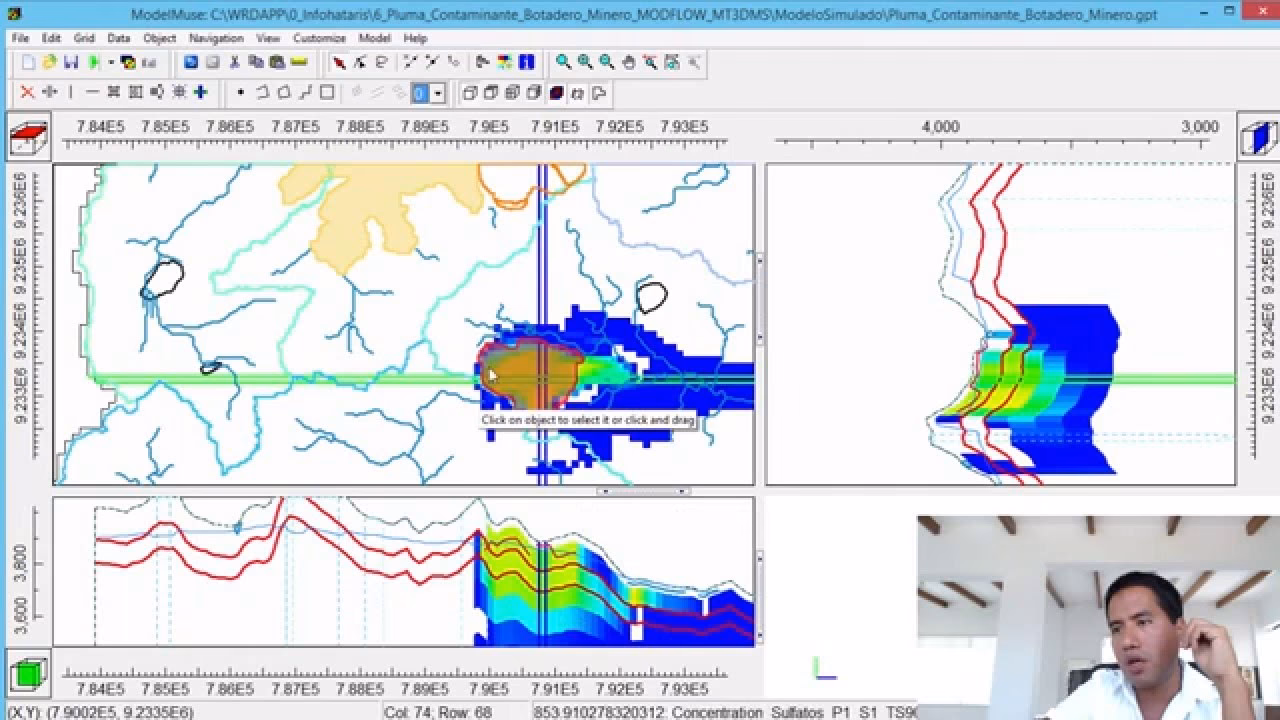Click the top view cube button
1280x720 pixels.
tap(28, 138)
